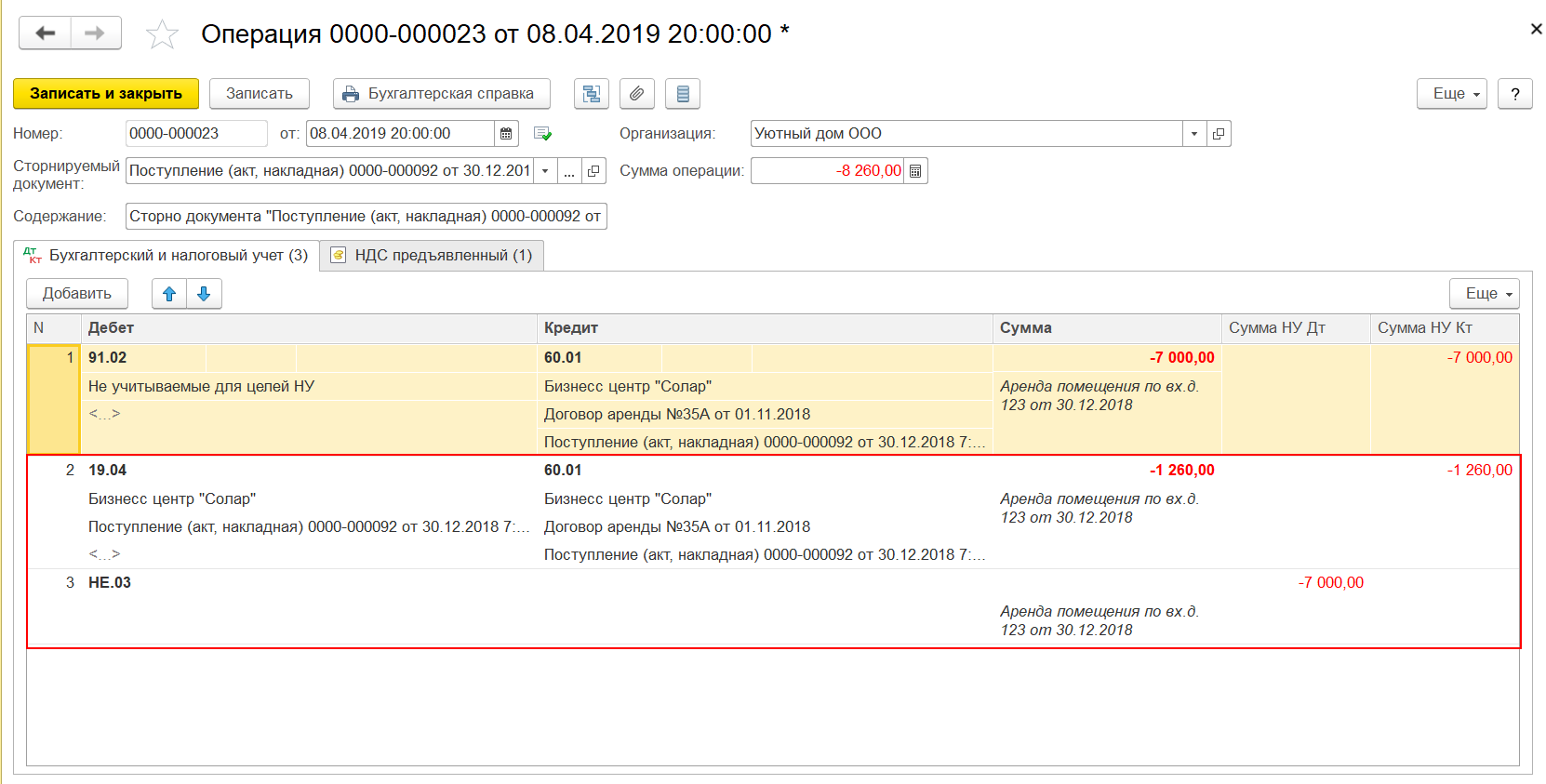Click the green posted-status icon beside the date
This screenshot has height=784, width=1546.
[x=542, y=134]
